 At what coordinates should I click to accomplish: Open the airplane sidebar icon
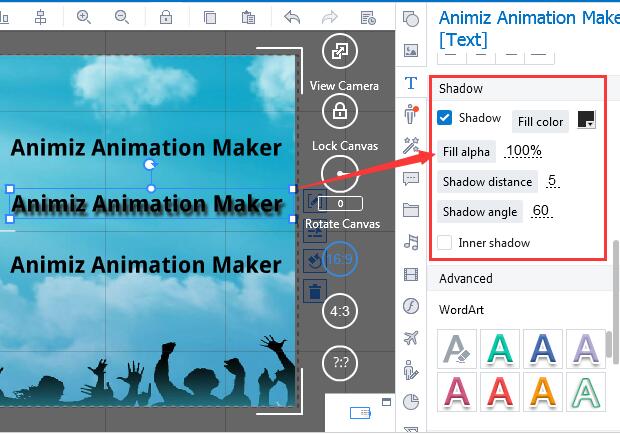(411, 338)
